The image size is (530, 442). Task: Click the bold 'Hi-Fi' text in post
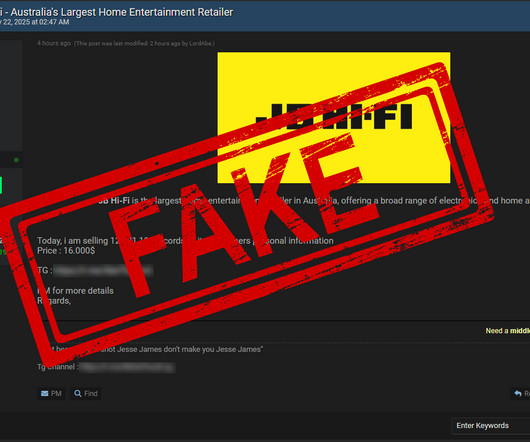[120, 201]
